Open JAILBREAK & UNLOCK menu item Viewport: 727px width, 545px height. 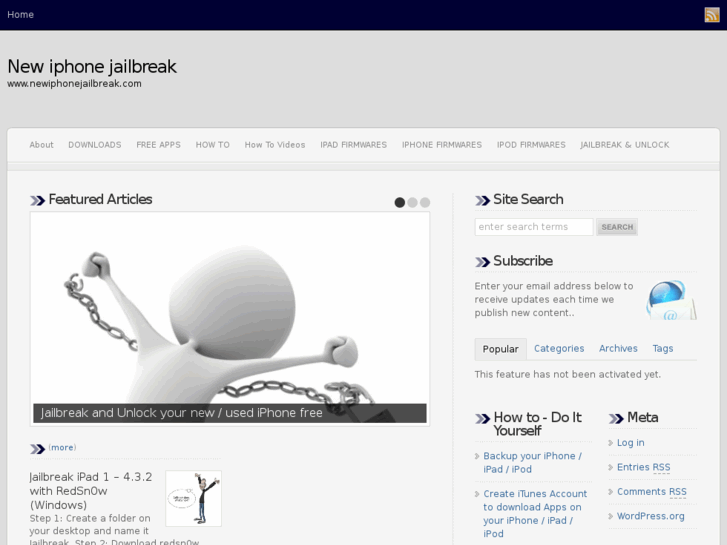pyautogui.click(x=625, y=145)
